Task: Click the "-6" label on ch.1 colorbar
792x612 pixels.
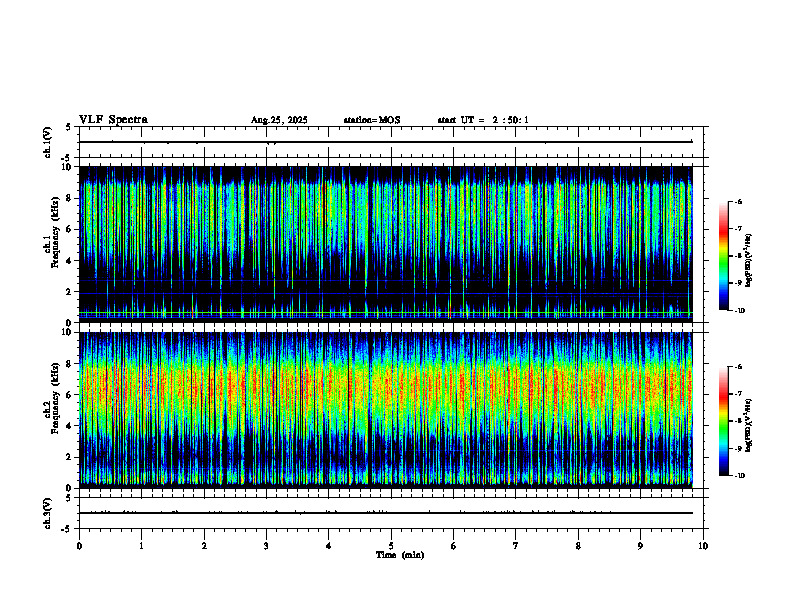Action: (739, 202)
